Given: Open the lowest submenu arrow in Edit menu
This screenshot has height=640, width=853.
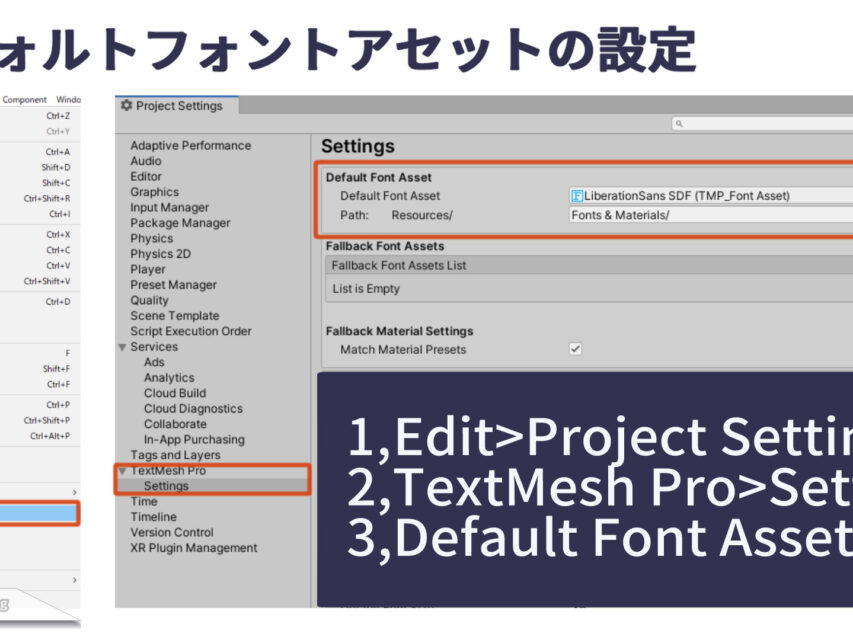Looking at the screenshot, I should pos(75,580).
